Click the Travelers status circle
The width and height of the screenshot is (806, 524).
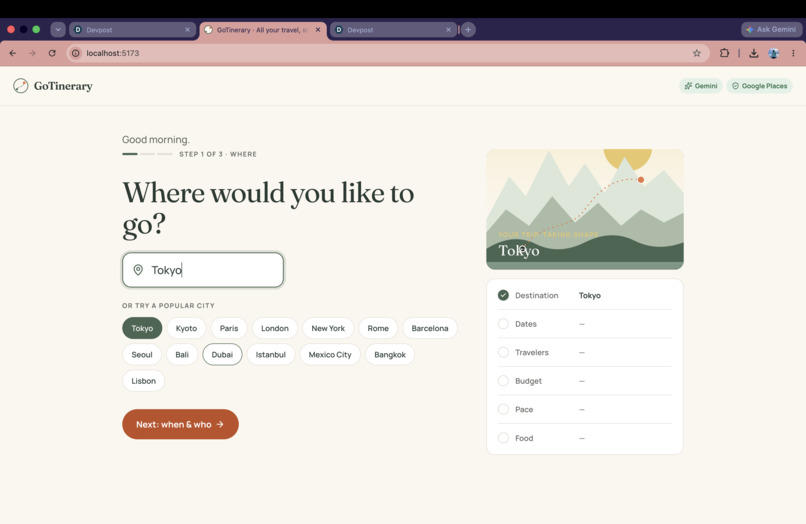coord(503,352)
